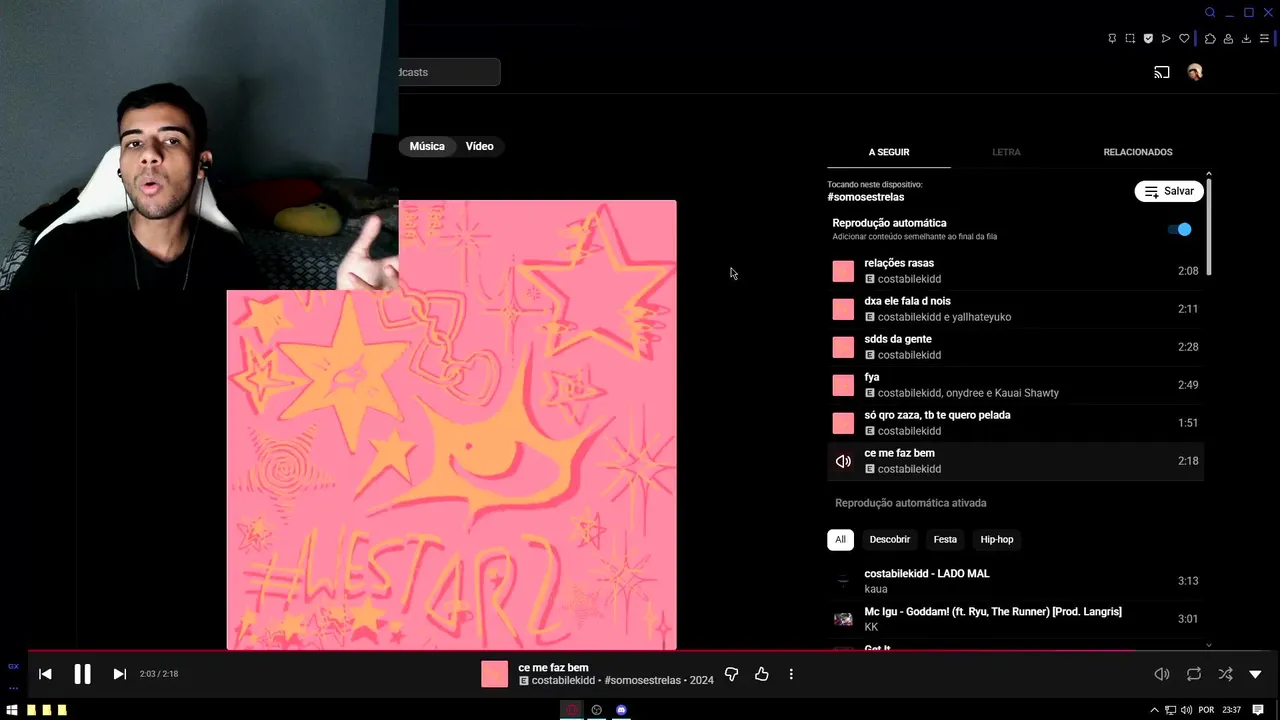Open the Windows Start menu
This screenshot has height=720, width=1280.
[x=11, y=710]
